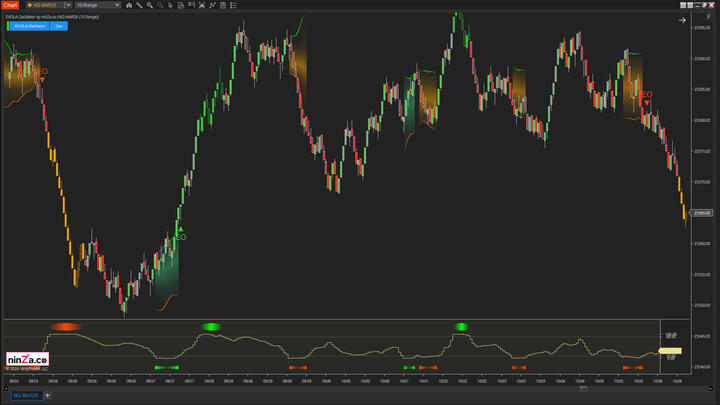Click the right-arrow scroll-to-latest button
The height and width of the screenshot is (405, 720).
point(682,19)
